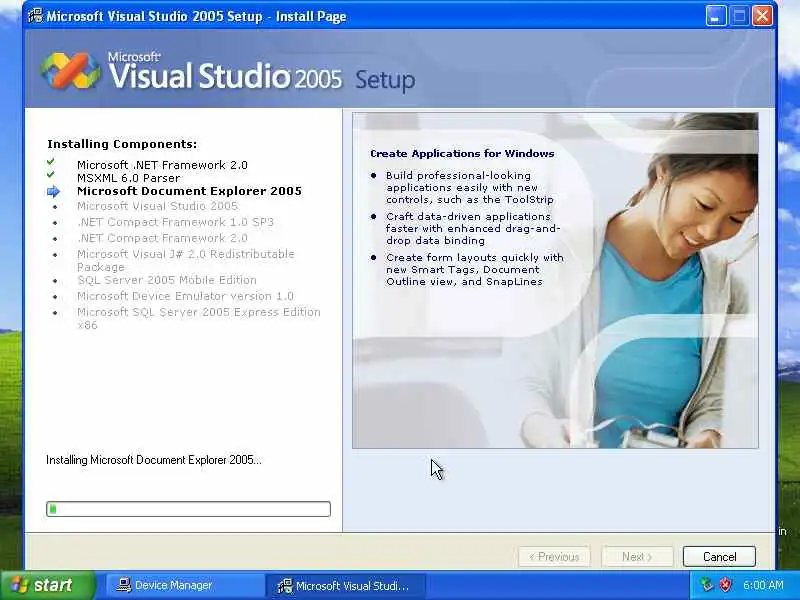Minimize the setup window

click(716, 16)
